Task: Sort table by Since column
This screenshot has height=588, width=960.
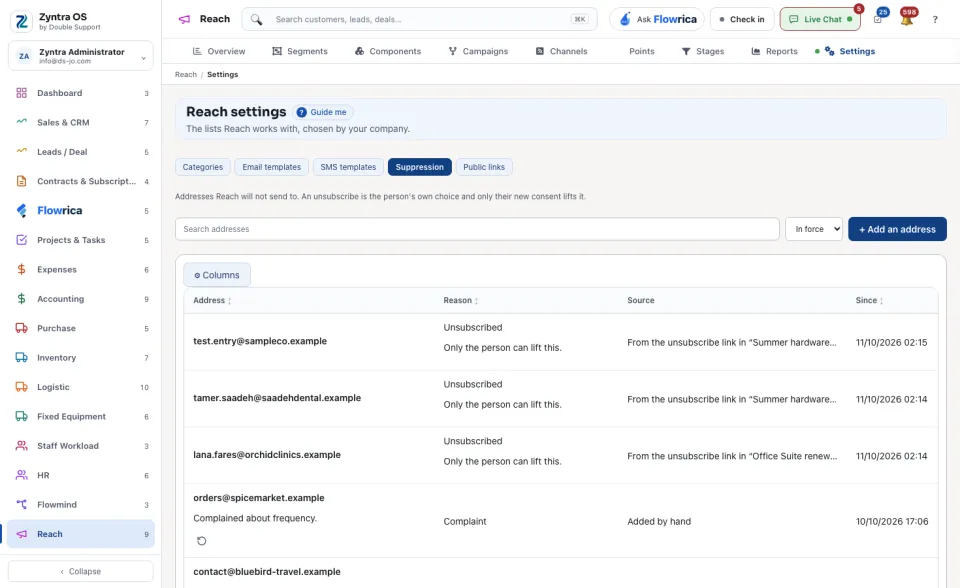Action: pyautogui.click(x=869, y=300)
